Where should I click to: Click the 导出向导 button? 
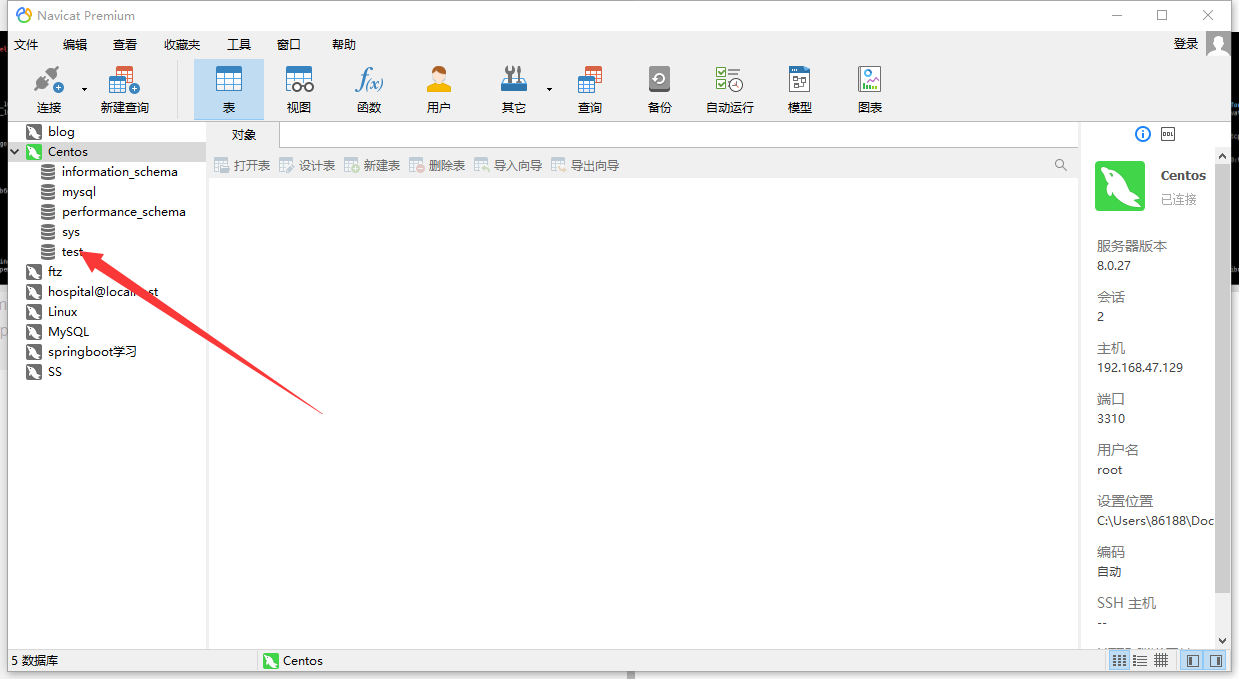(585, 165)
